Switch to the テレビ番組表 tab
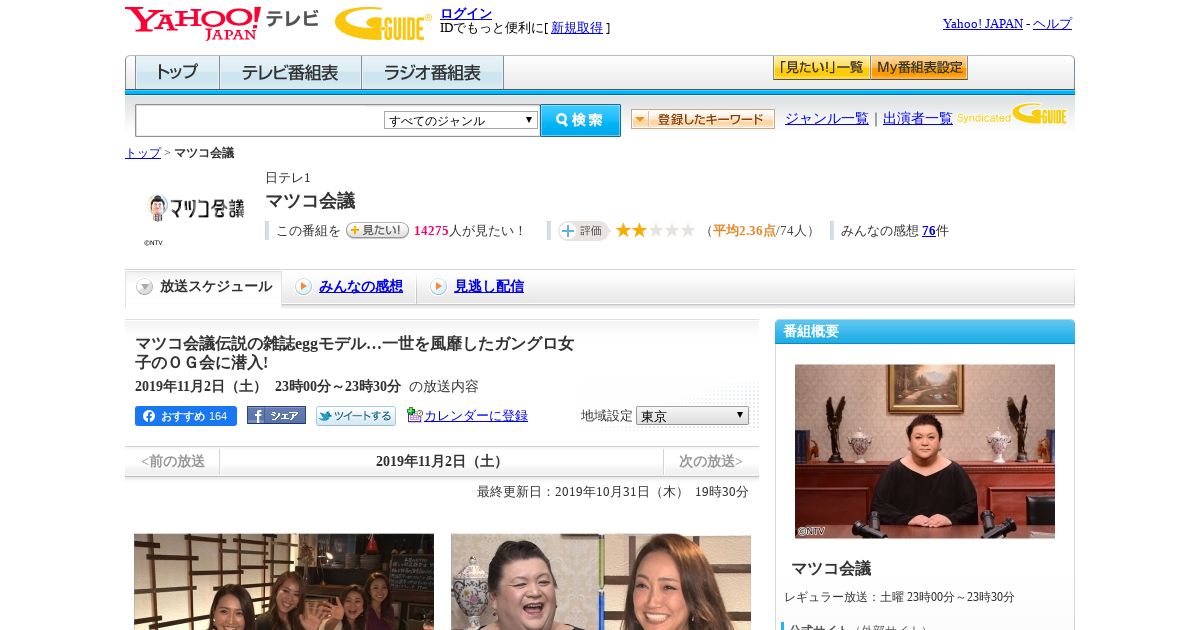The image size is (1200, 630). 290,72
